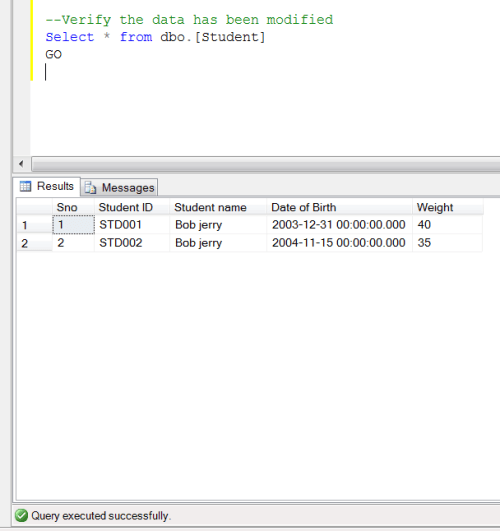Click the Sno cell with value 1
This screenshot has height=531, width=500.
pyautogui.click(x=74, y=225)
